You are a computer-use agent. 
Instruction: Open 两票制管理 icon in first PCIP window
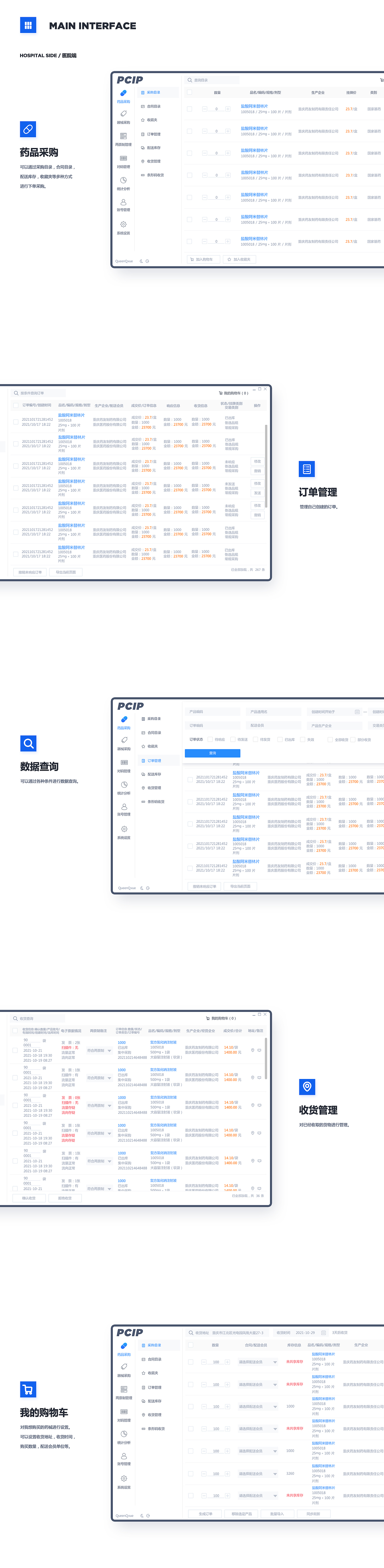coord(123,136)
